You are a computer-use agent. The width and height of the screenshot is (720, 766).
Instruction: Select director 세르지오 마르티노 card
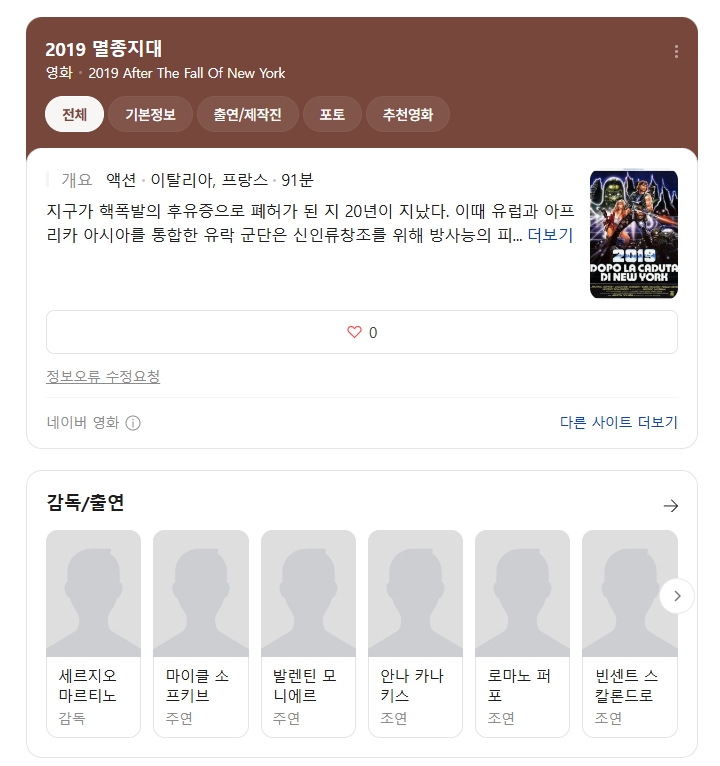point(93,634)
